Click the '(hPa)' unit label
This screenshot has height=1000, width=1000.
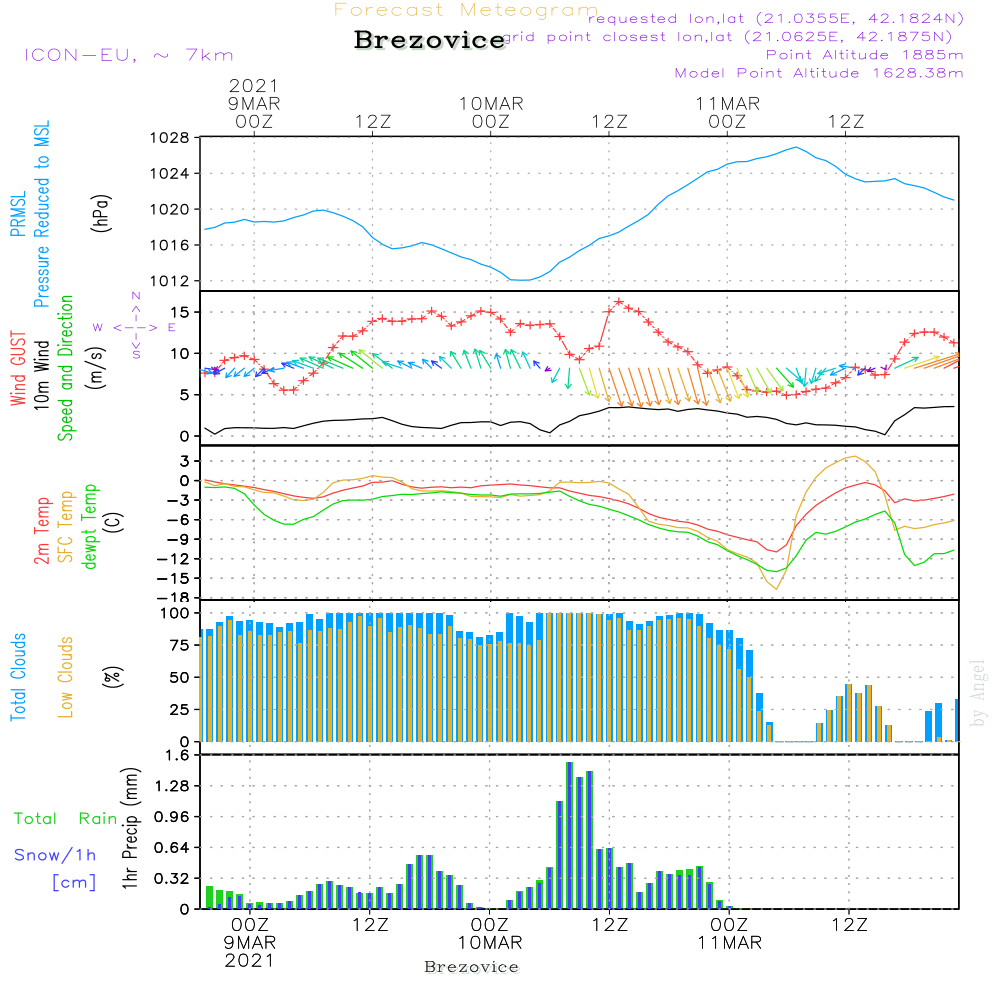(101, 214)
